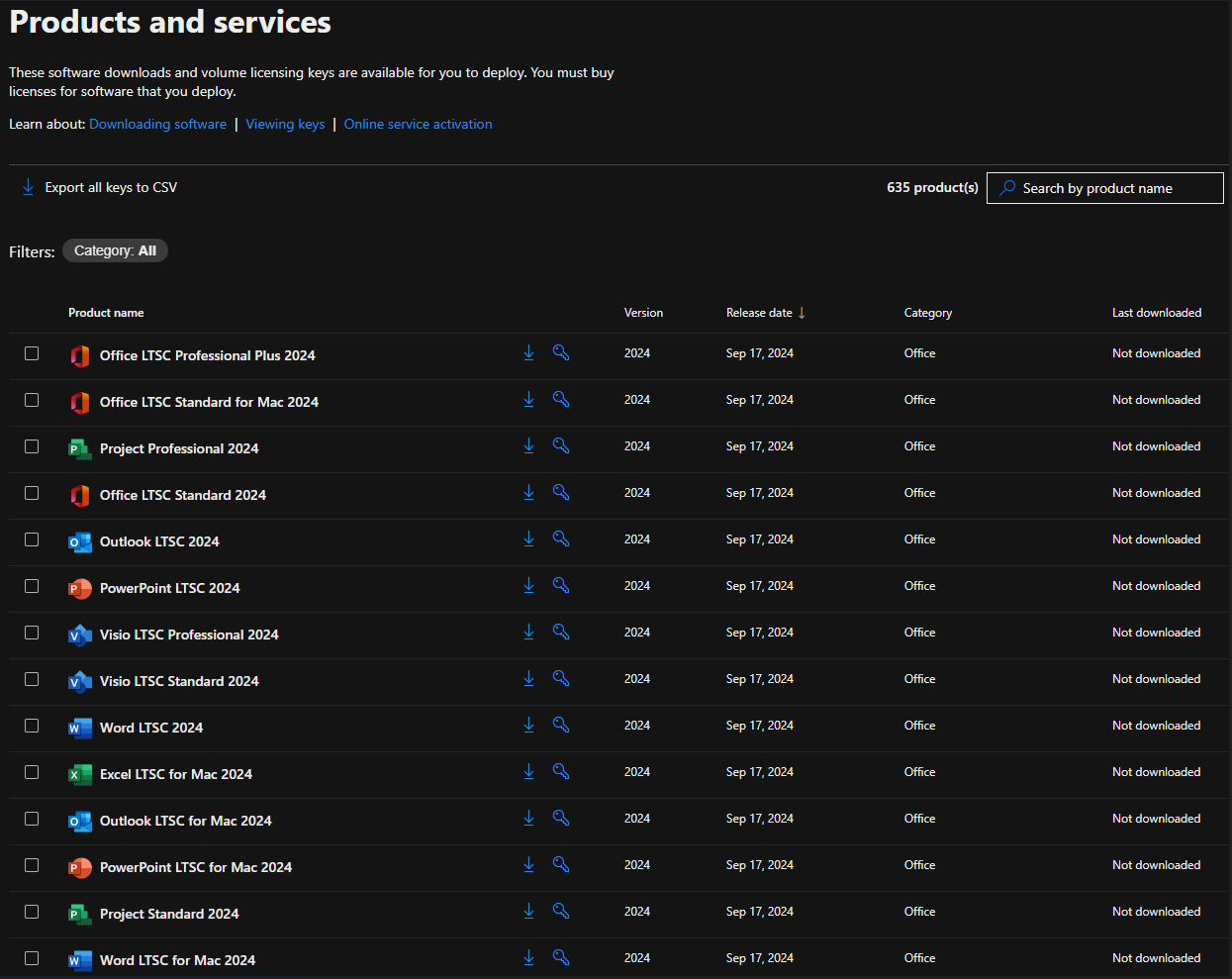Open the Online service activation link
The width and height of the screenshot is (1232, 979).
[x=418, y=124]
